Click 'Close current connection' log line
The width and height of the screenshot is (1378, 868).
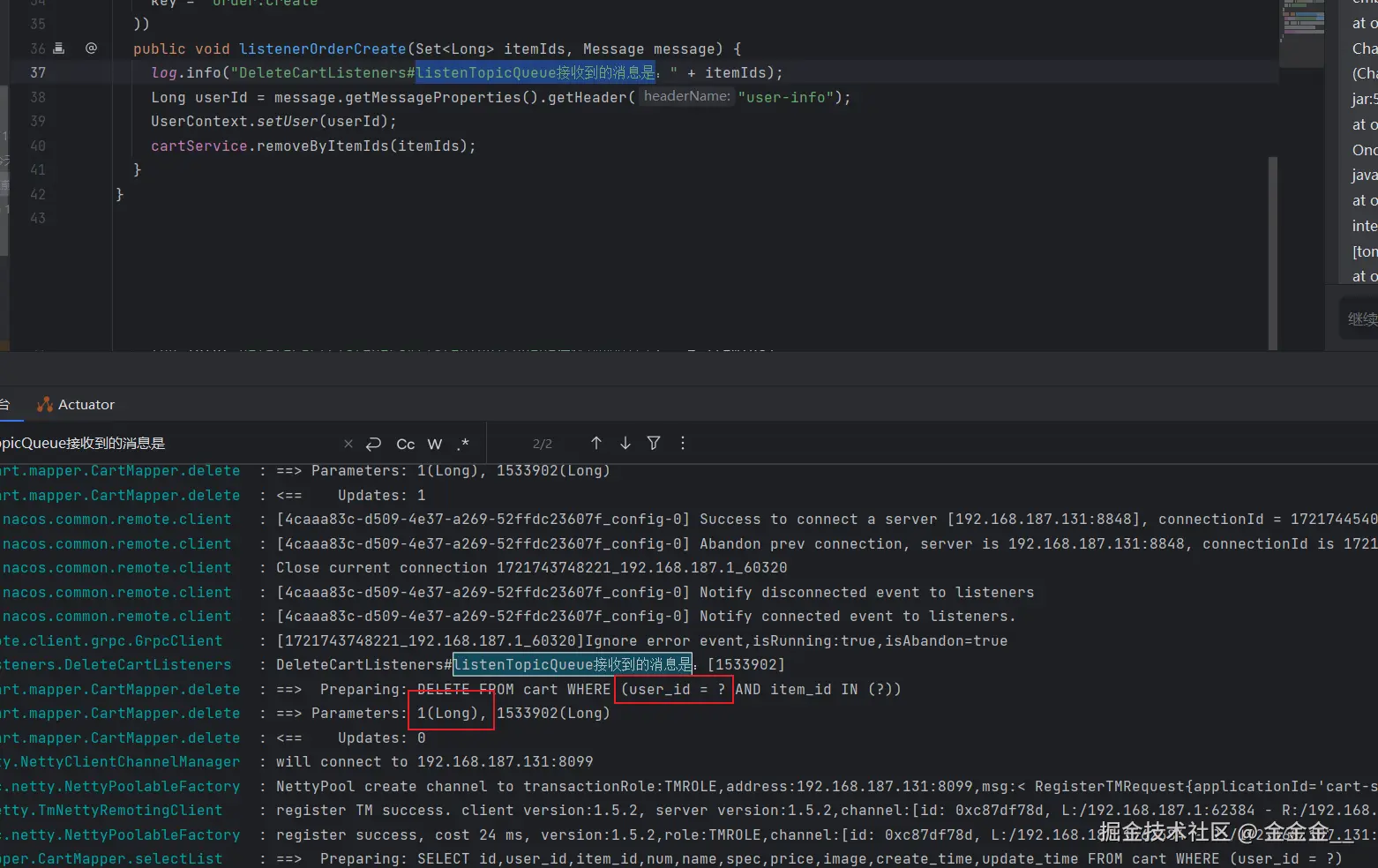point(532,568)
